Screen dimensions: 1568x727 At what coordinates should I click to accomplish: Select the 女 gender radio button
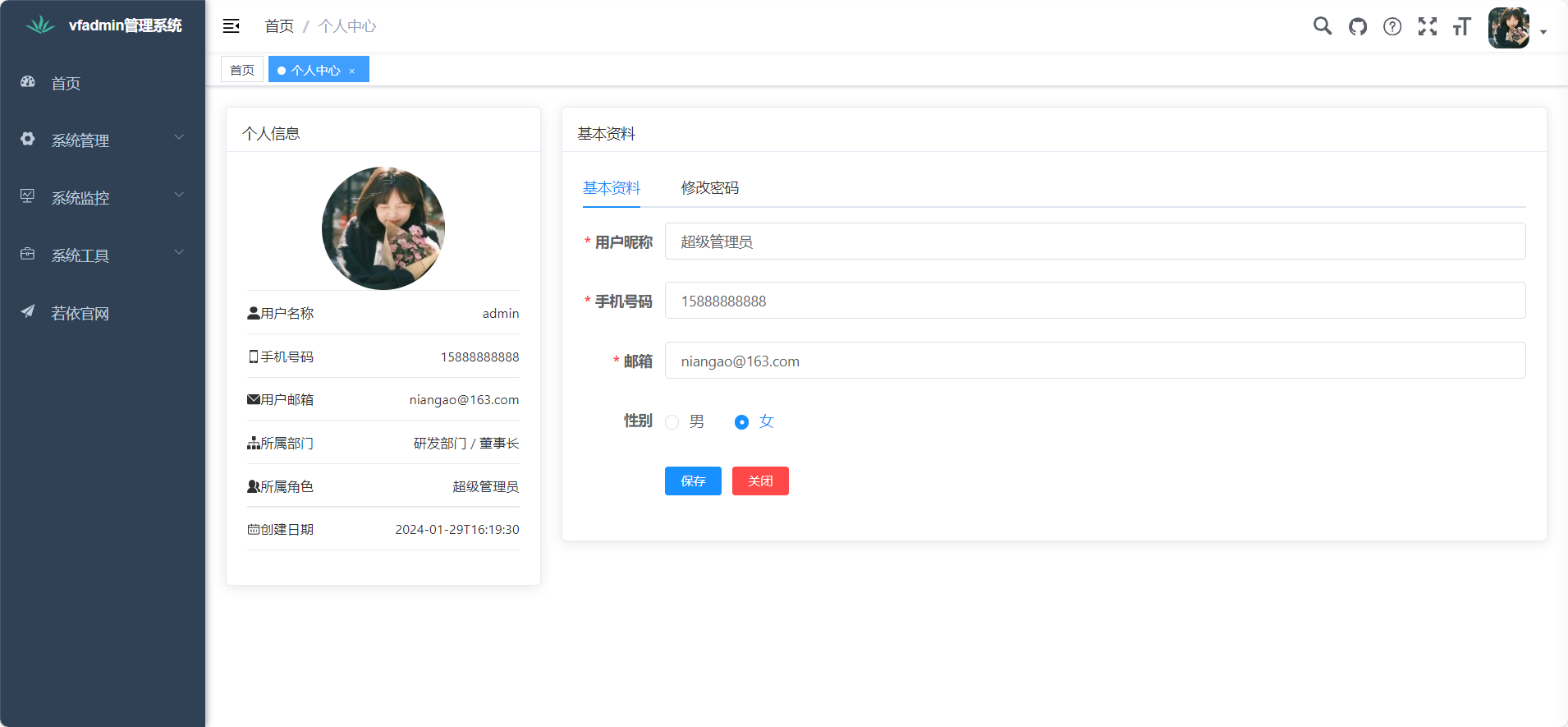coord(741,422)
